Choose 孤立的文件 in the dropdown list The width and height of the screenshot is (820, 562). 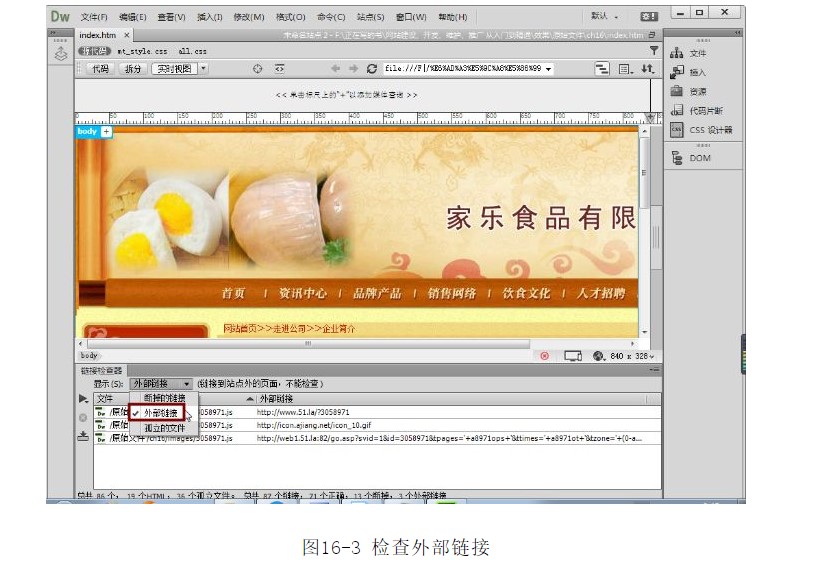tap(163, 427)
